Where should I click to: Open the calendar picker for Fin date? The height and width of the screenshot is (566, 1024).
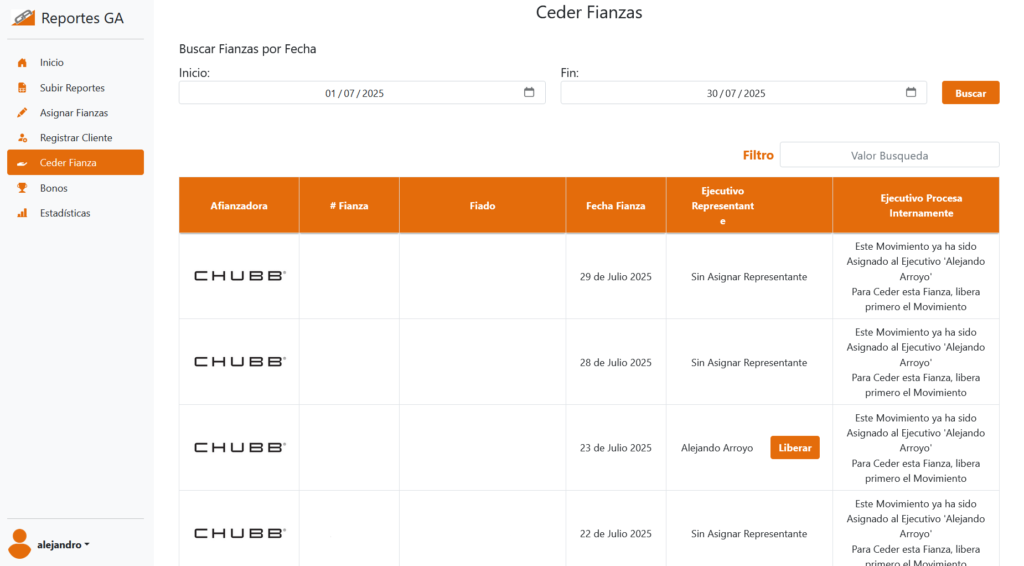tap(911, 93)
